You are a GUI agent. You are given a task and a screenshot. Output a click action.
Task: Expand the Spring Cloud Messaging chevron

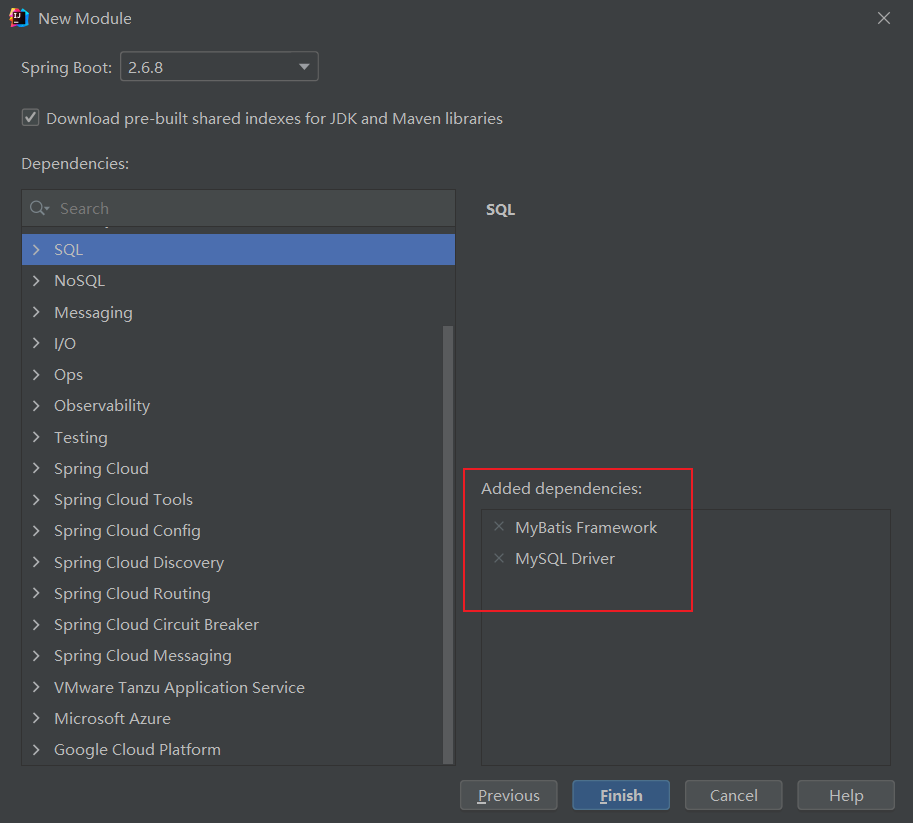[36, 656]
